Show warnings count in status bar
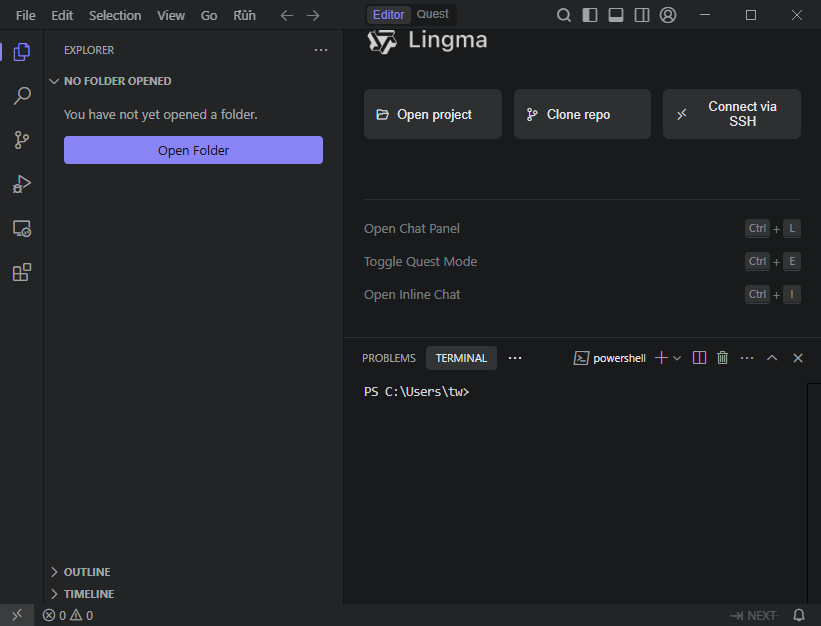The height and width of the screenshot is (626, 821). tap(82, 616)
